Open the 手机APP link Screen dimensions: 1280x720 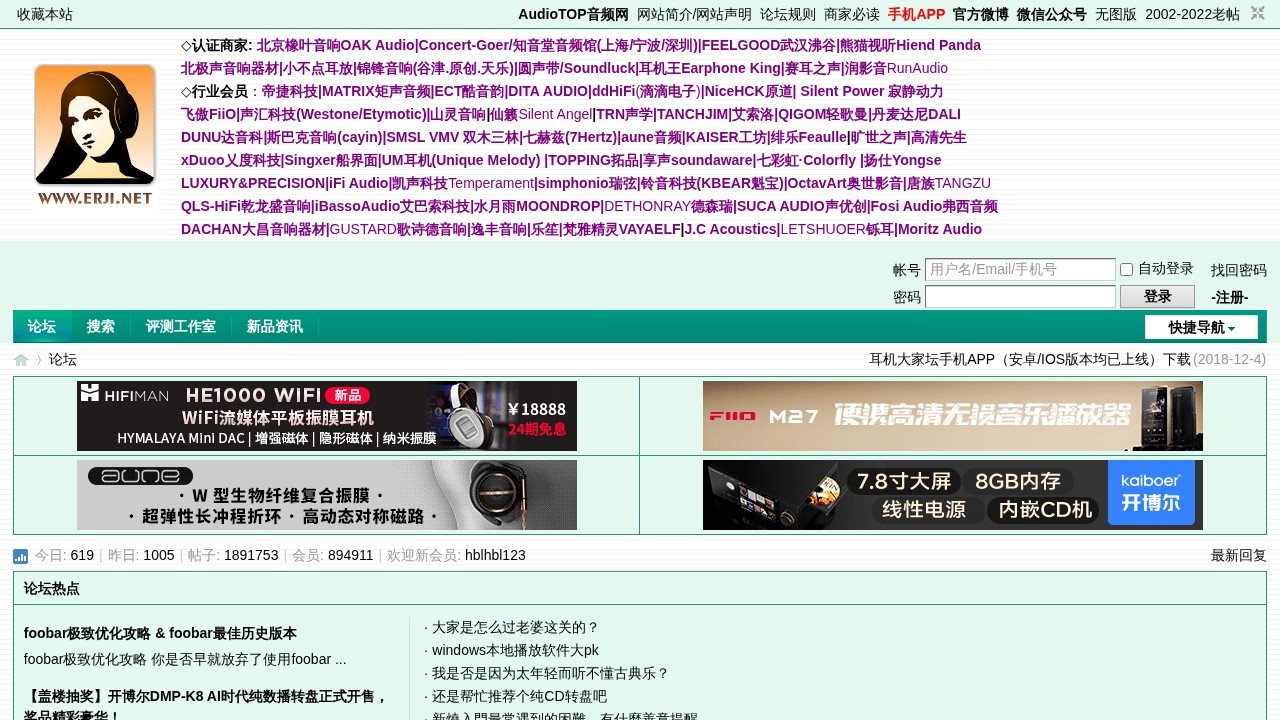coord(916,14)
